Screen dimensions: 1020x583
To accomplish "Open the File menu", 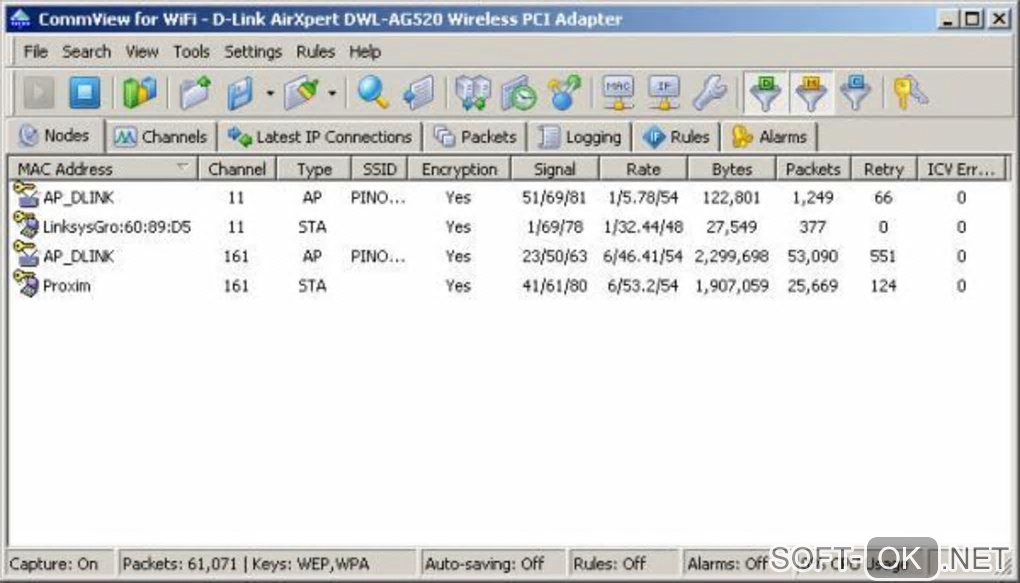I will (x=36, y=51).
